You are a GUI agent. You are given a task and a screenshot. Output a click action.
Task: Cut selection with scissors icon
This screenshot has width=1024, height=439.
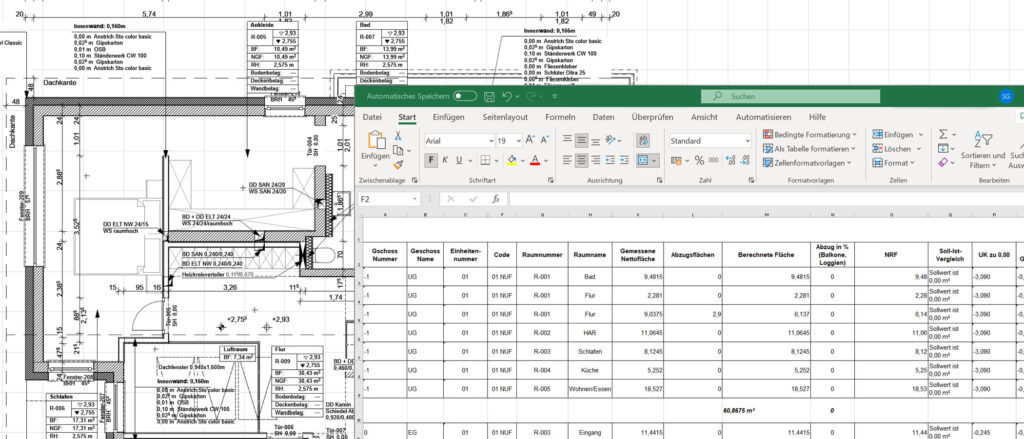(399, 135)
